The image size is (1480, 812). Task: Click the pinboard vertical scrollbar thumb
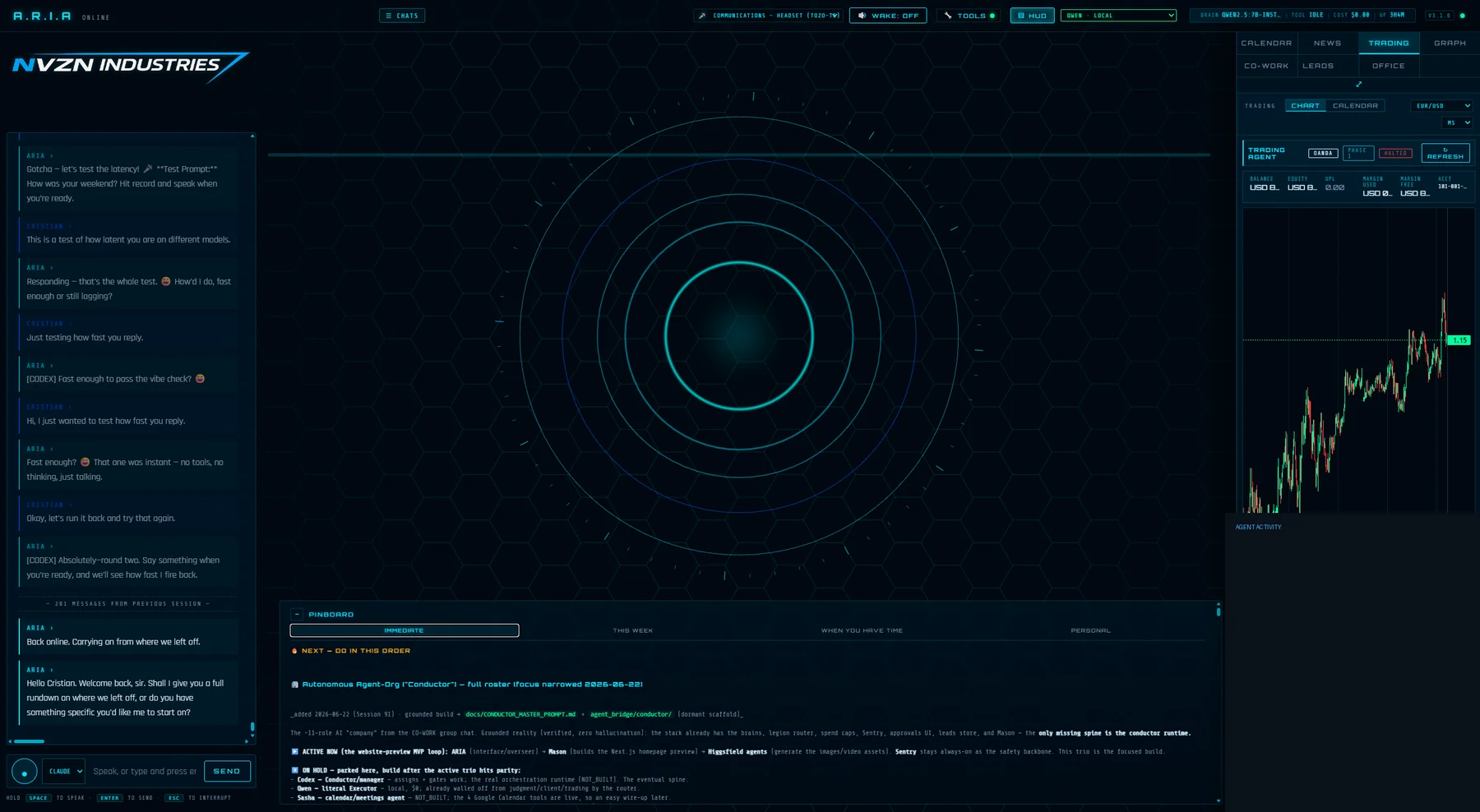point(1219,611)
